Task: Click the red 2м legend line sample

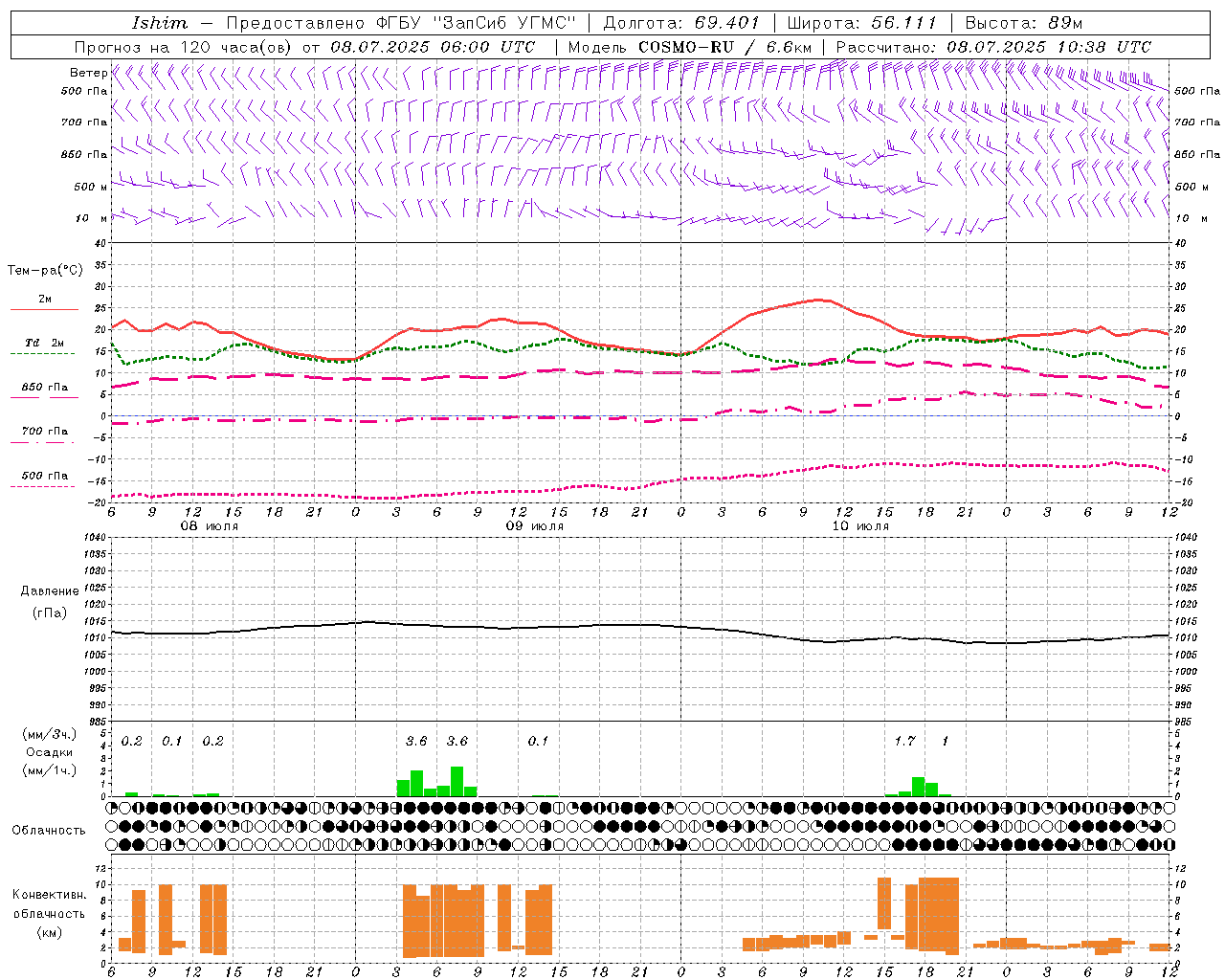Action: click(44, 310)
